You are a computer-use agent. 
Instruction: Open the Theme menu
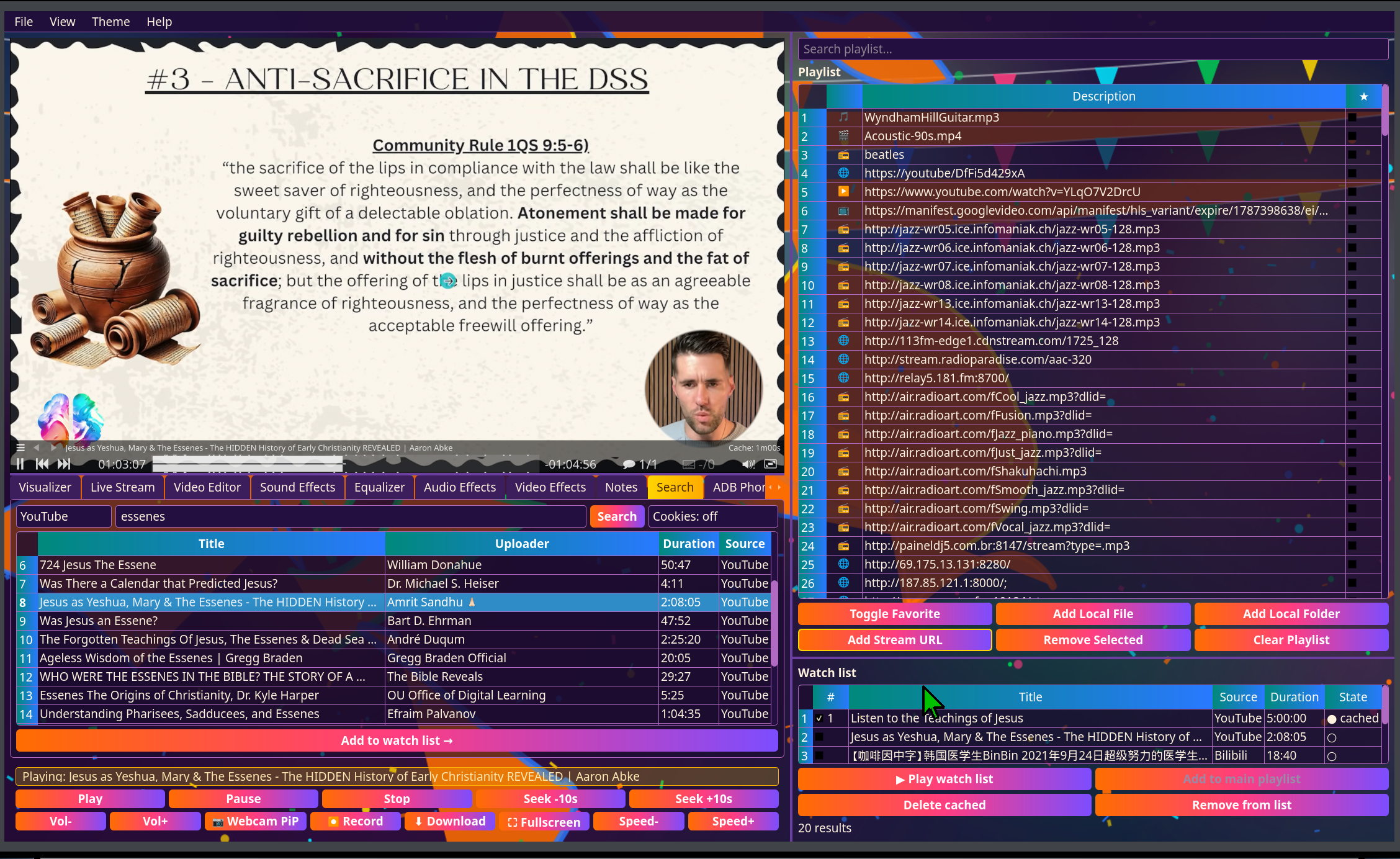tap(110, 22)
